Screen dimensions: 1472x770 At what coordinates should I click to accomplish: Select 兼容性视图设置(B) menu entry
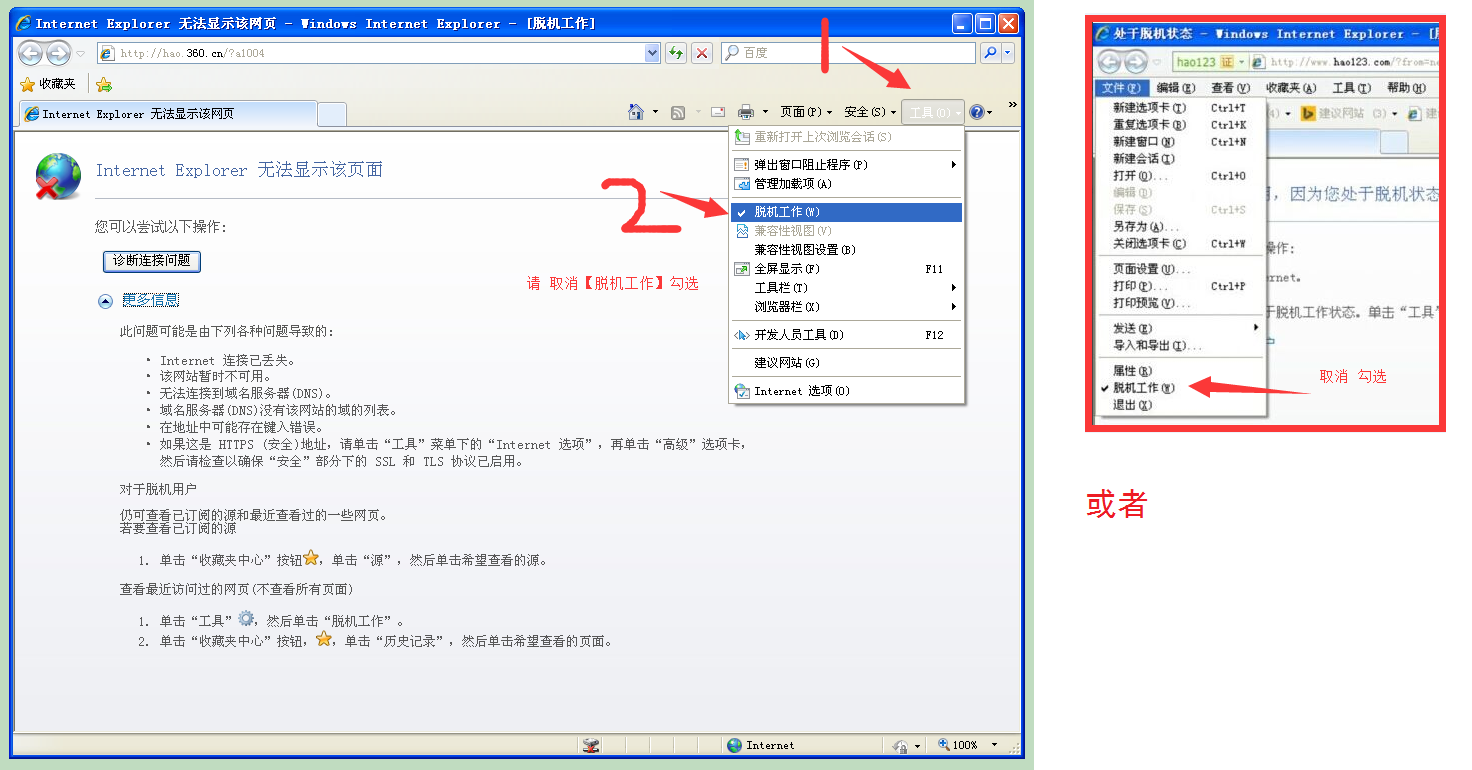(846, 250)
